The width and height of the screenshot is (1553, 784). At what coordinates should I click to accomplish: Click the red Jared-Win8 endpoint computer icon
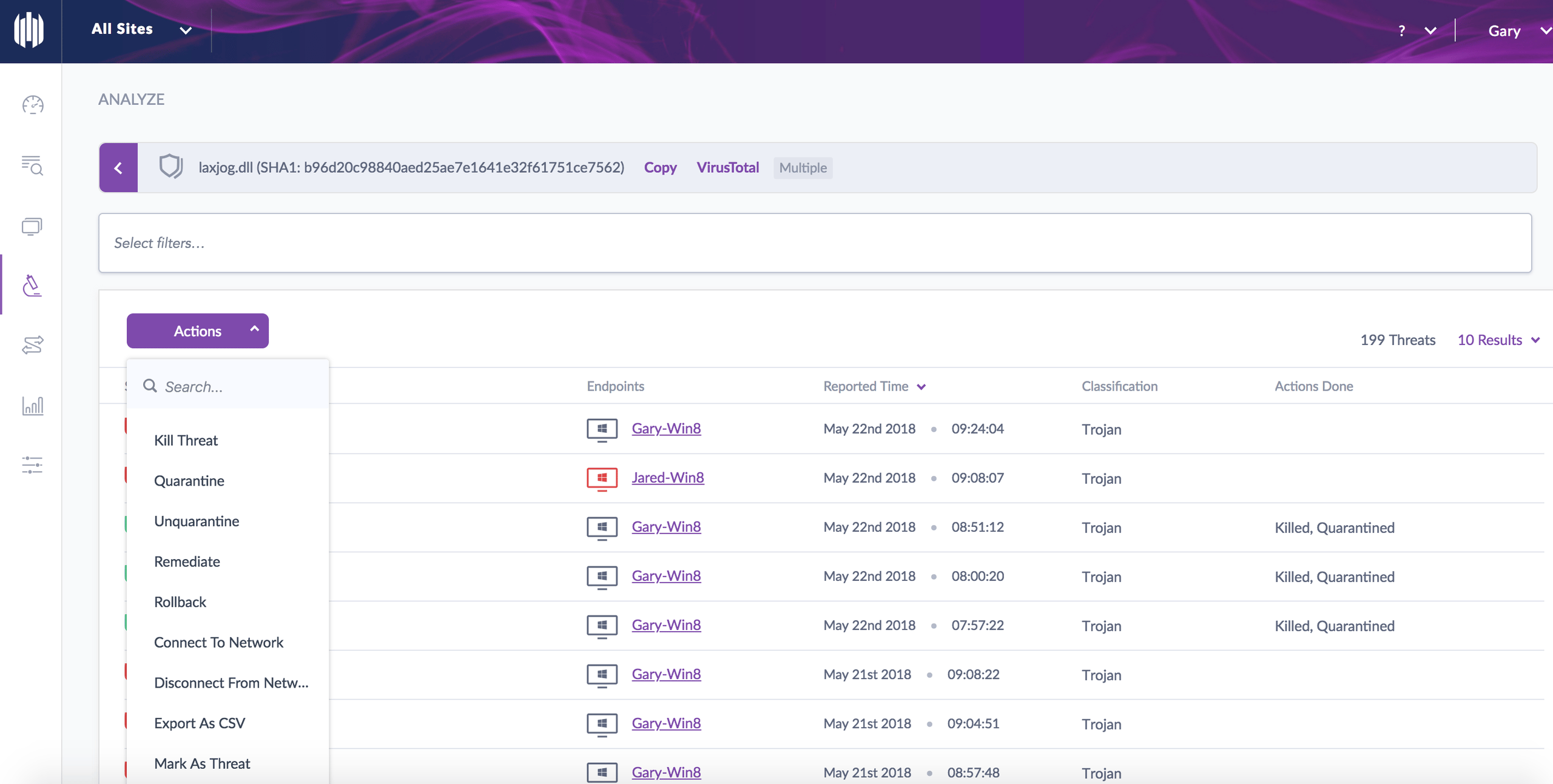(602, 478)
